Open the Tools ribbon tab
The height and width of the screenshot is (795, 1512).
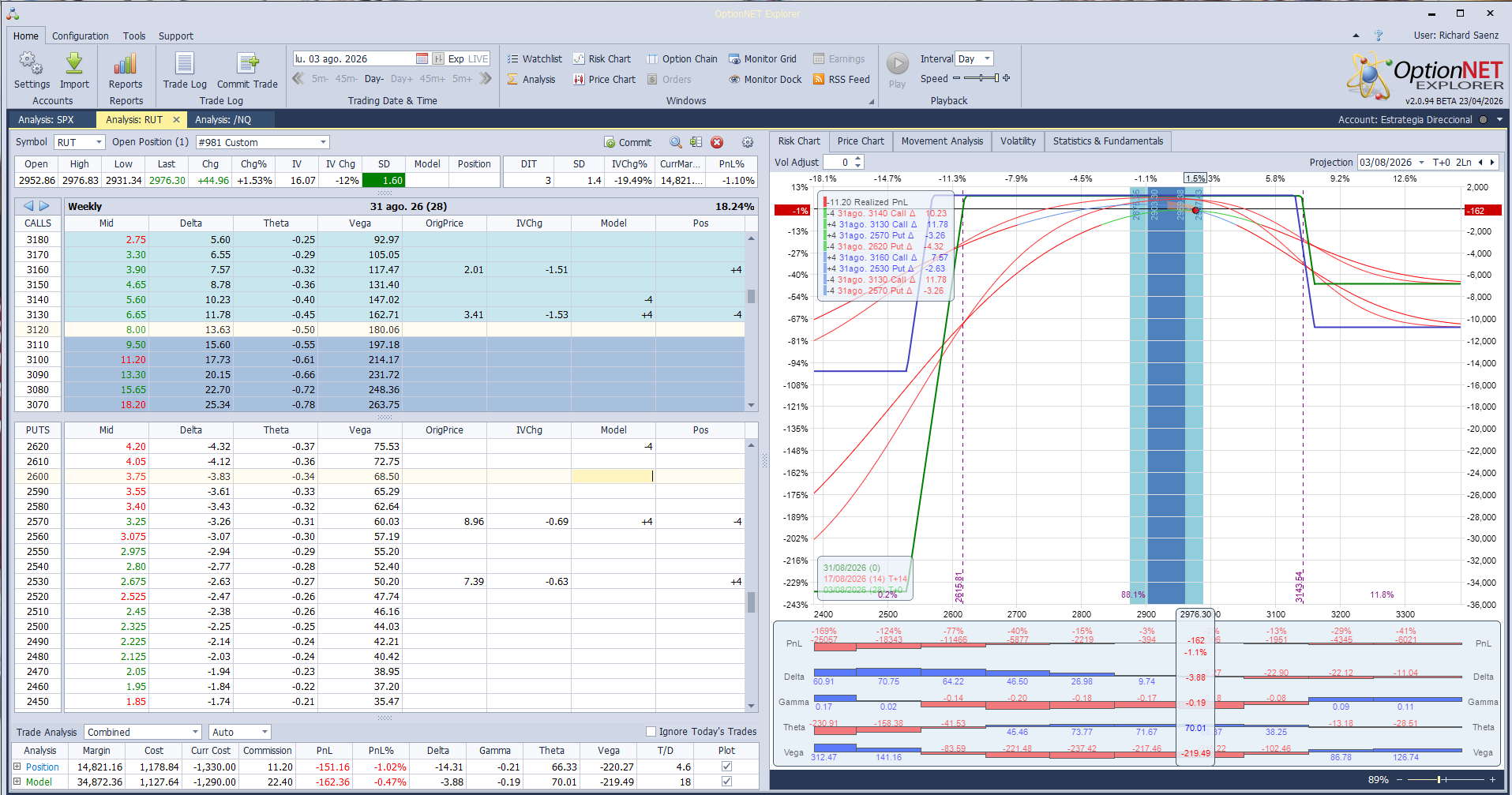click(134, 36)
